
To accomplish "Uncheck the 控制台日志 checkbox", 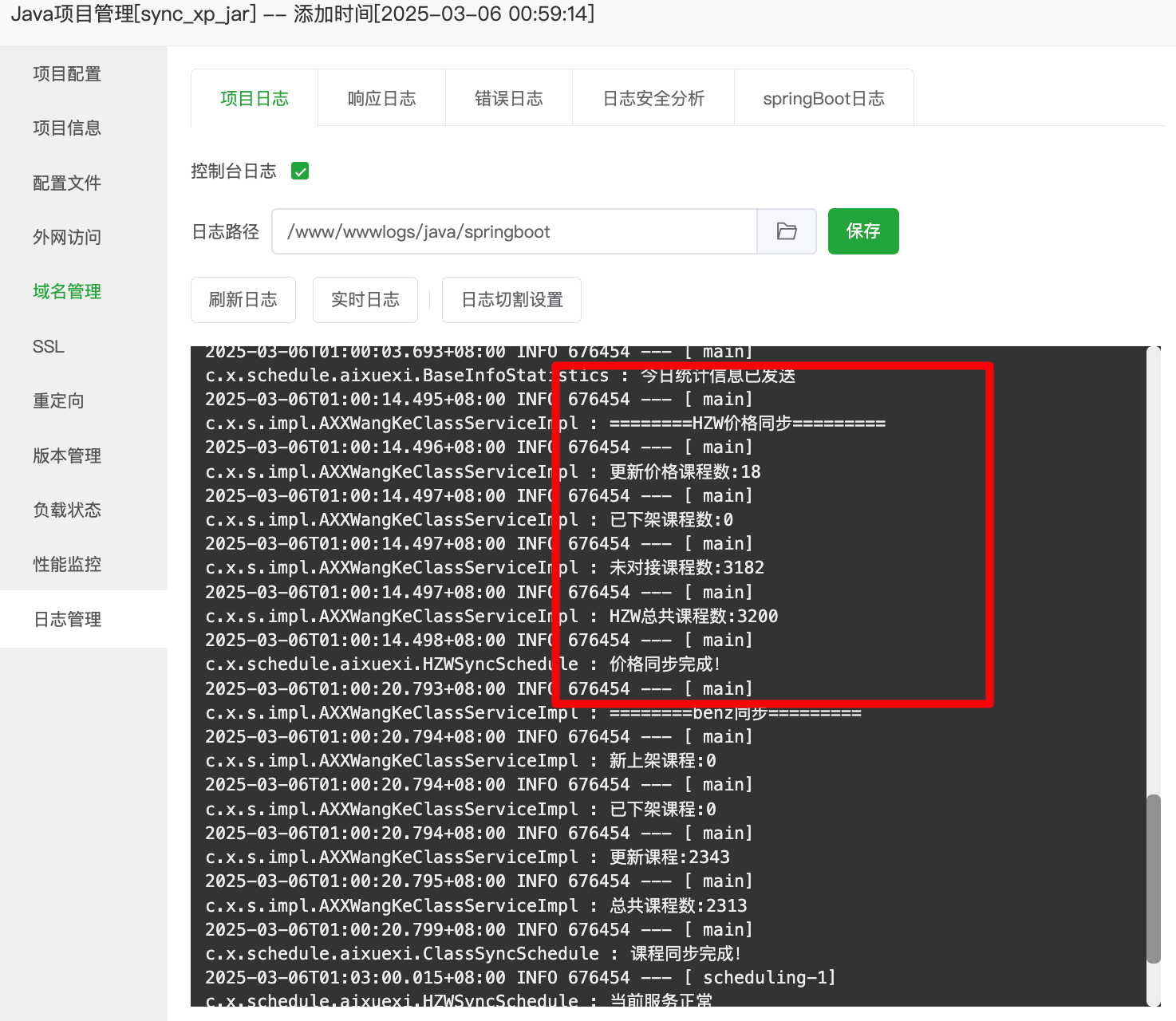I will [300, 171].
